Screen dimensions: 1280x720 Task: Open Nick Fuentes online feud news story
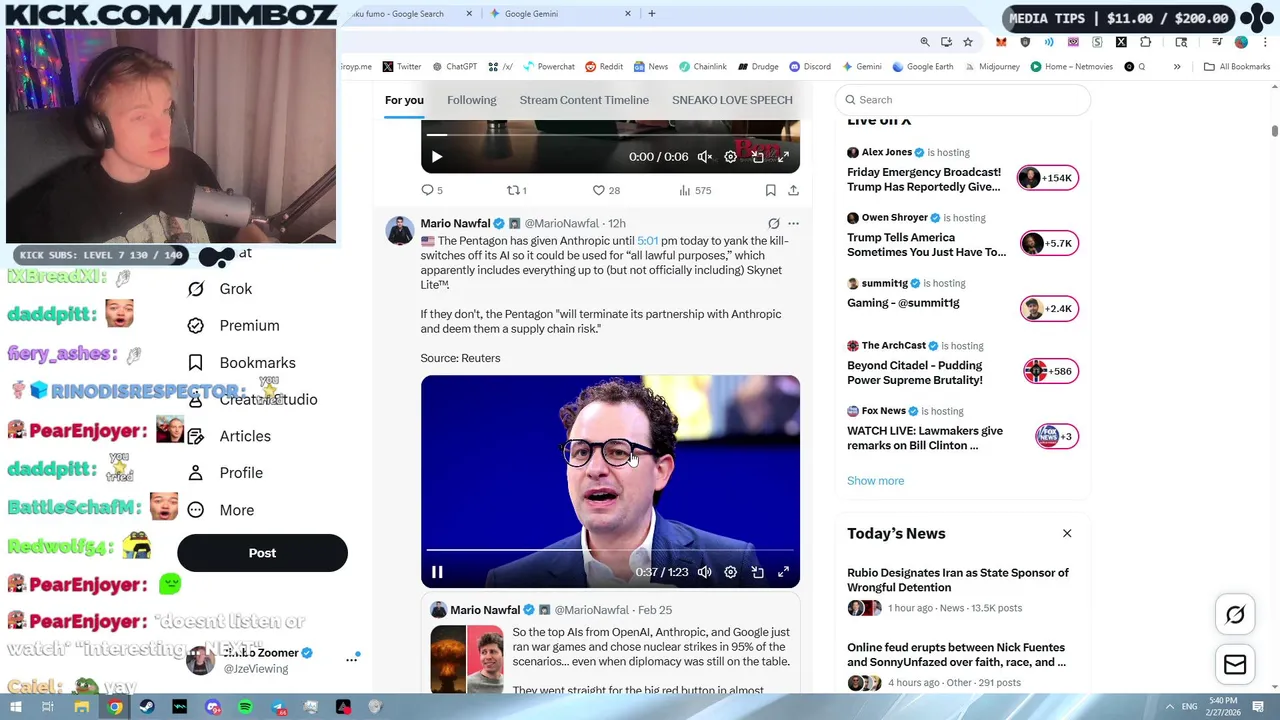962,665
